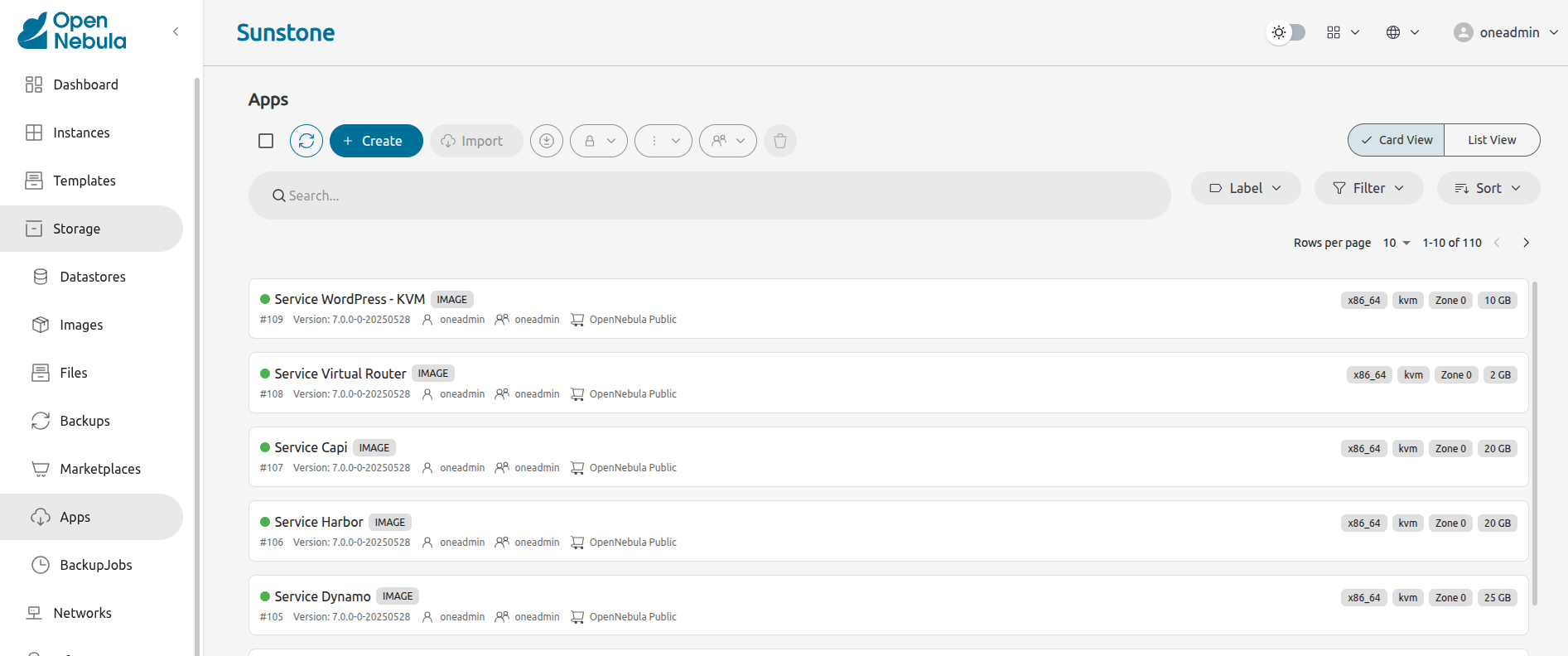The width and height of the screenshot is (1568, 656).
Task: Collapse the sidebar with the arrow icon
Action: tap(176, 31)
